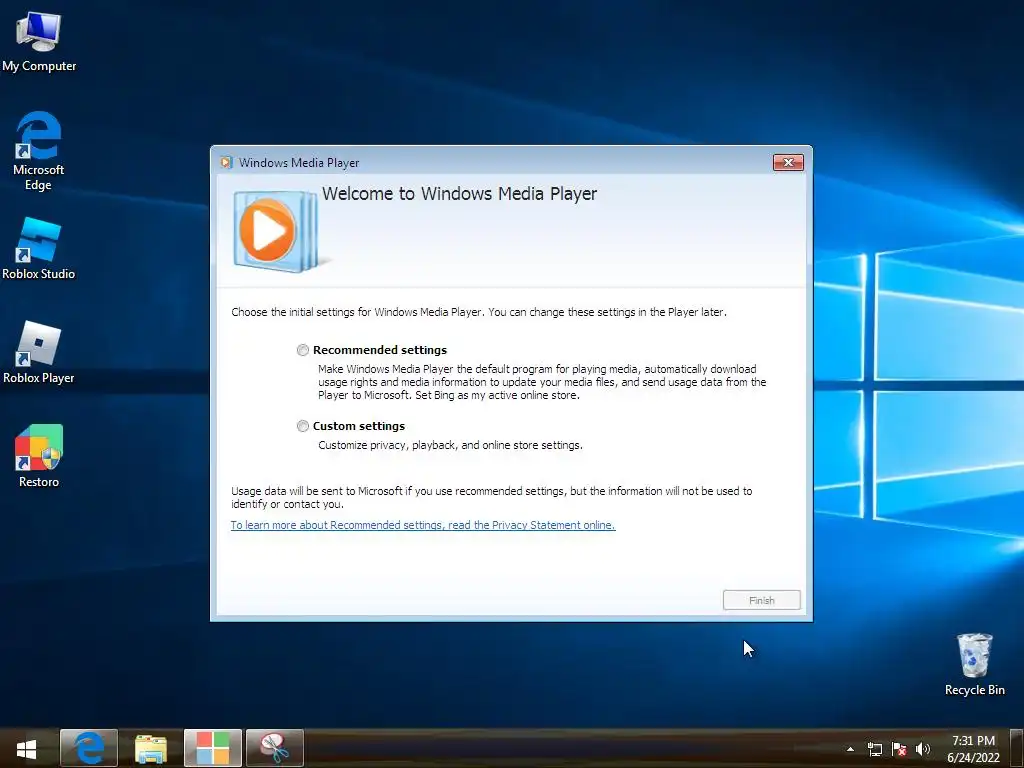
Task: Select the Roblox Studio desktop shortcut
Action: tap(39, 249)
